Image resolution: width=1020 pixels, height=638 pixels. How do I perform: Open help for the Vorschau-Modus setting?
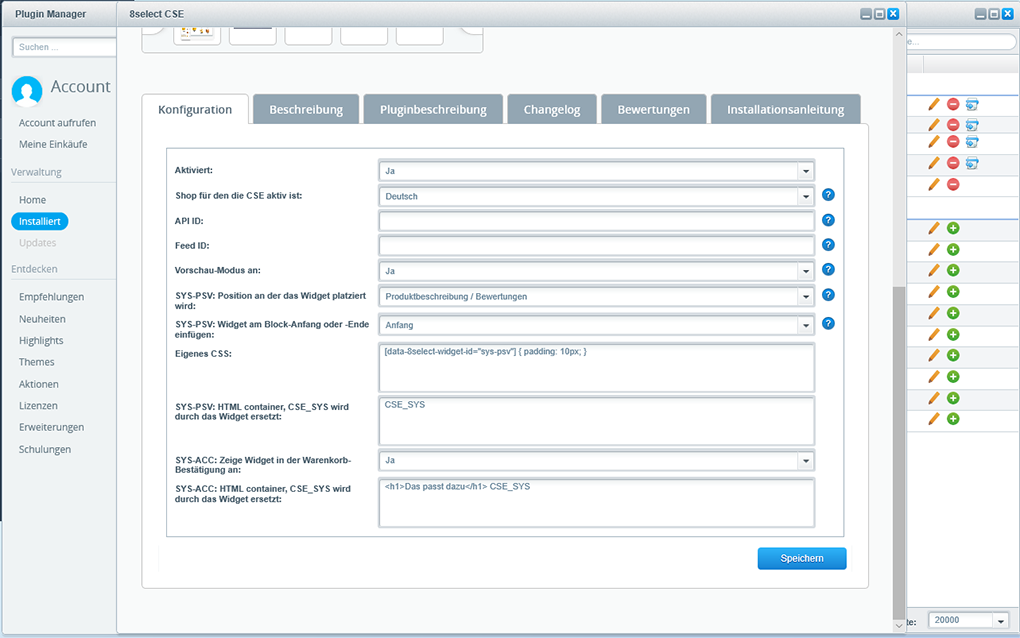tap(828, 270)
